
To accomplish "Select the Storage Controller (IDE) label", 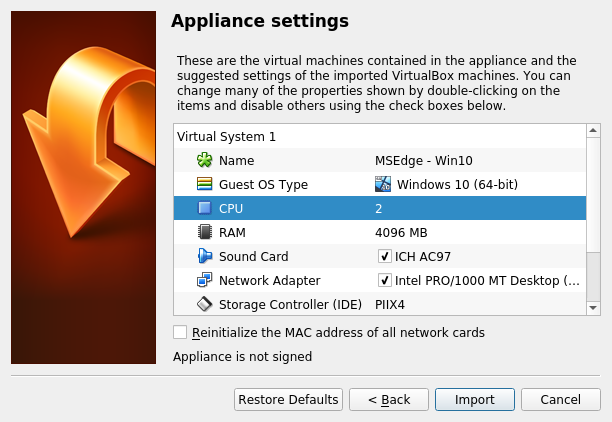I will (x=290, y=304).
